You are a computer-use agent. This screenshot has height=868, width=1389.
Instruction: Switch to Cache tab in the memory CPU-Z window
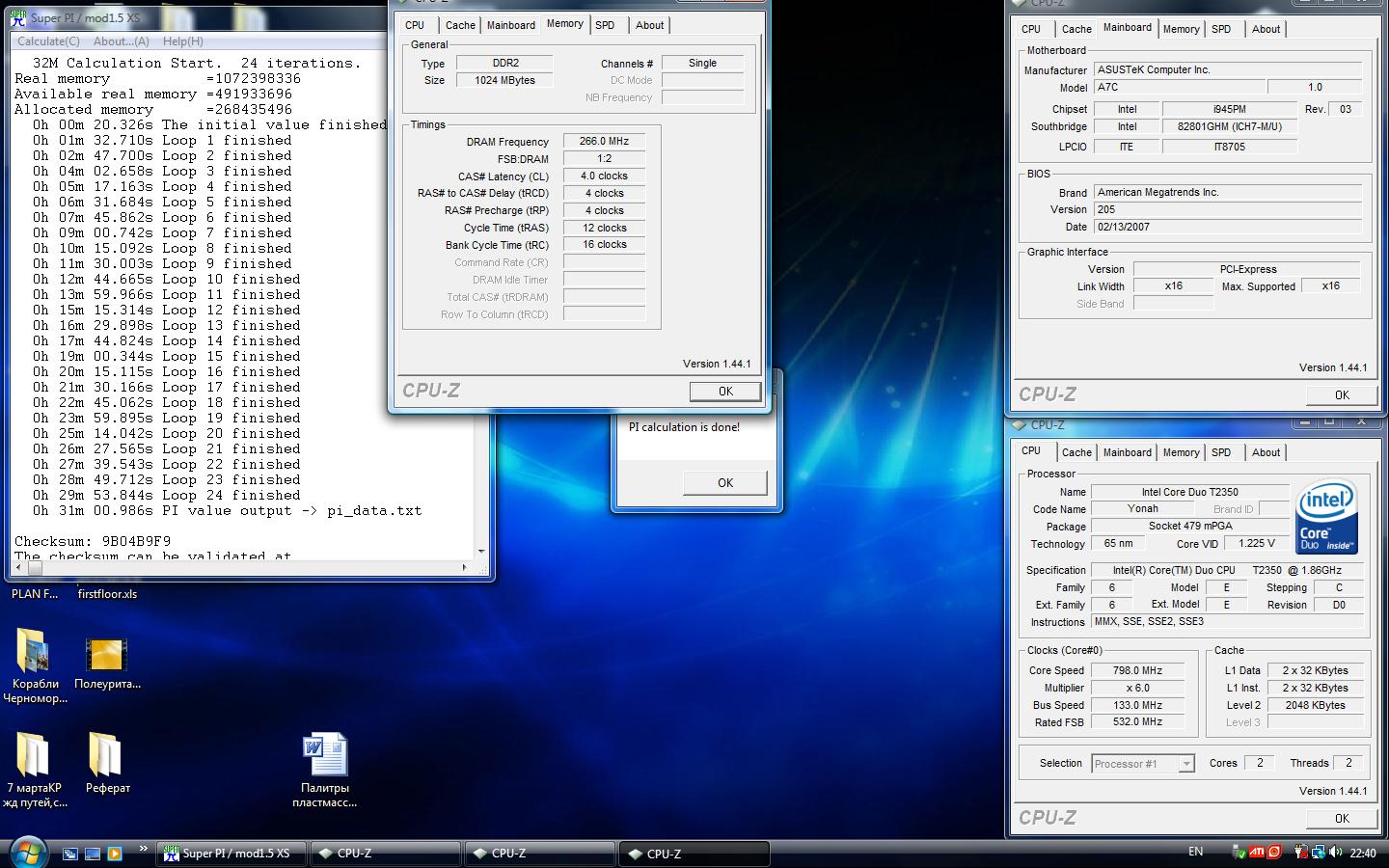coord(460,25)
